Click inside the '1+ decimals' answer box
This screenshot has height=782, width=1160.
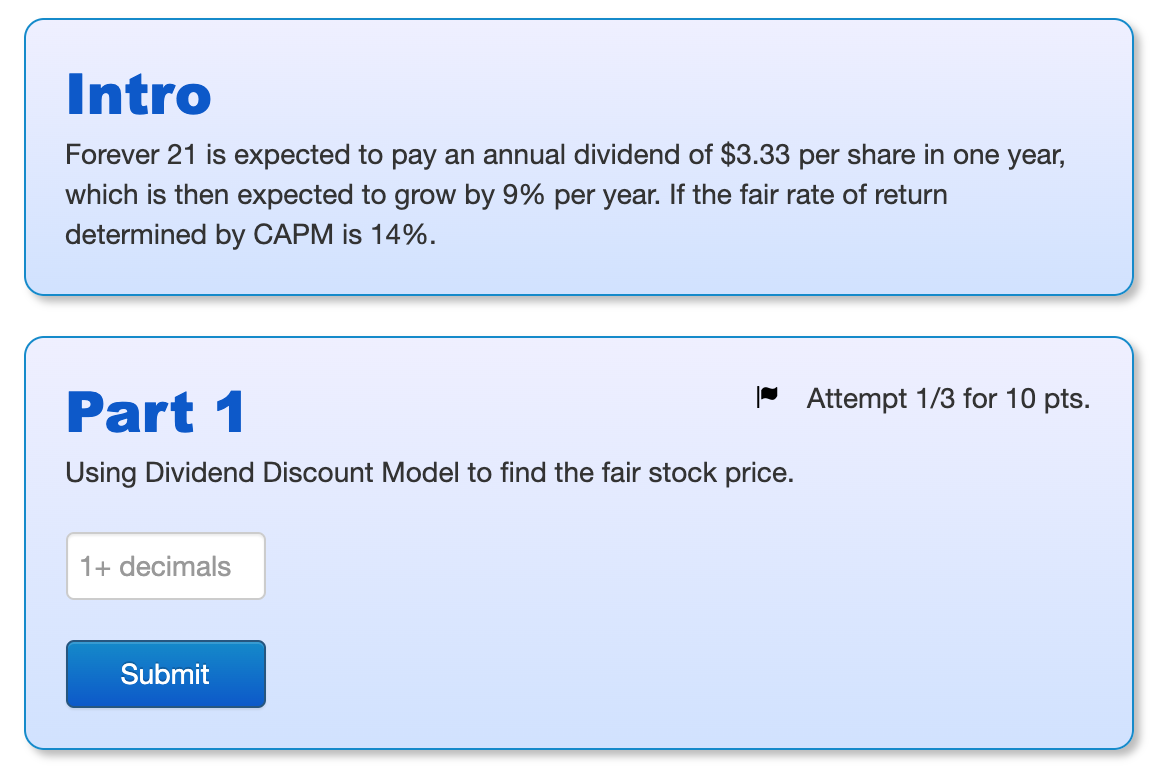point(165,565)
